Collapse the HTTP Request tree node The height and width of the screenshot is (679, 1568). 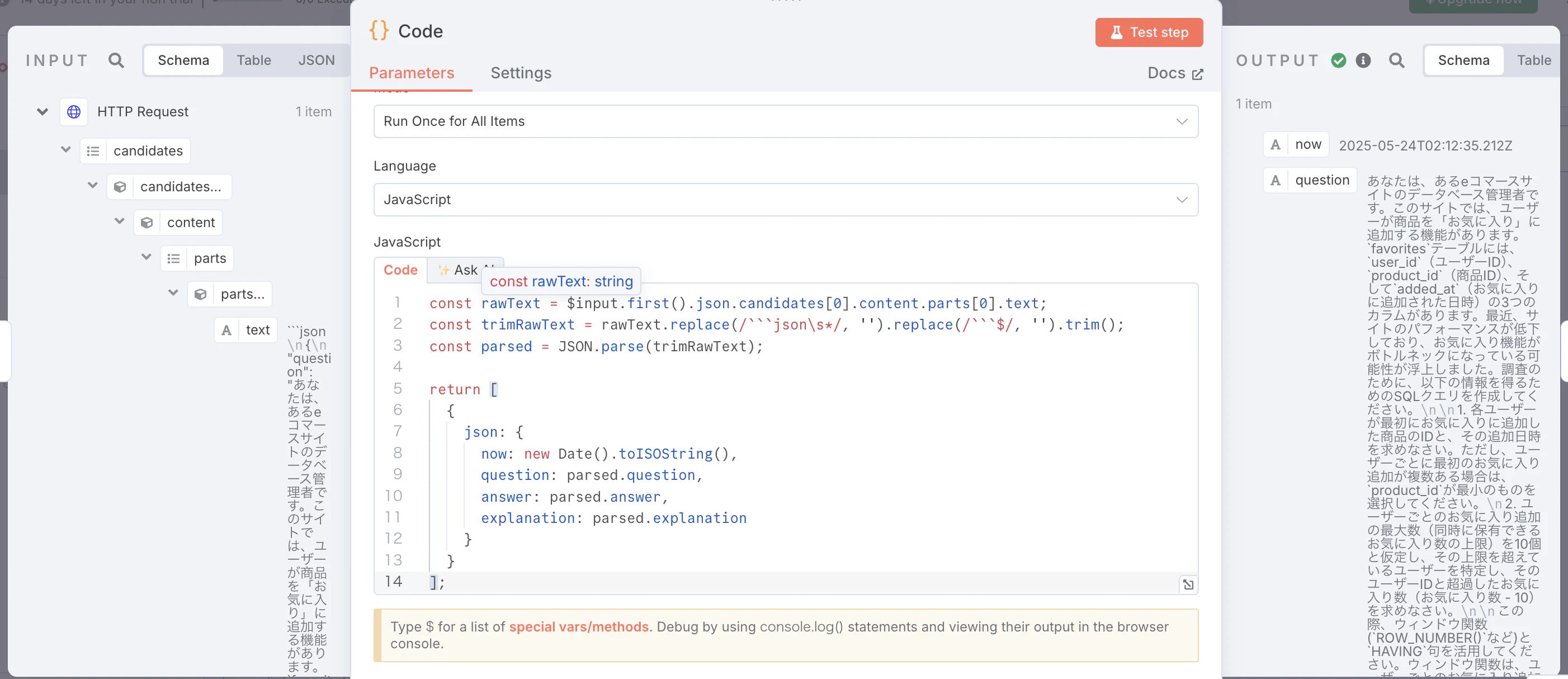tap(42, 112)
